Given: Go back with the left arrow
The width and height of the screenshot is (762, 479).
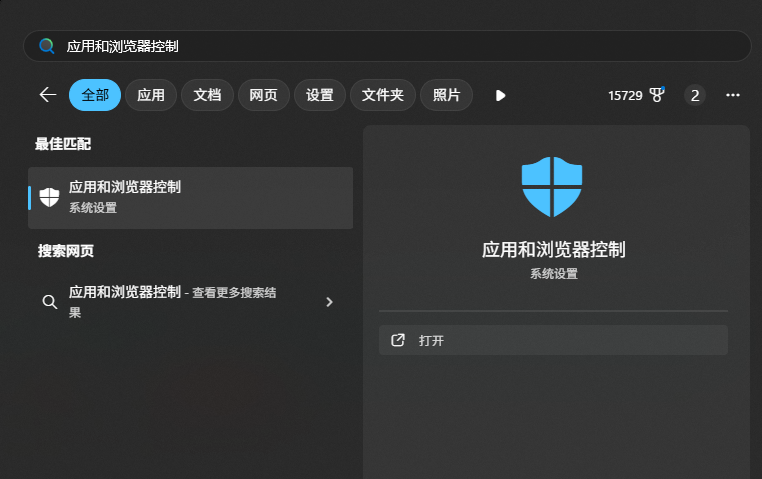Looking at the screenshot, I should (48, 95).
